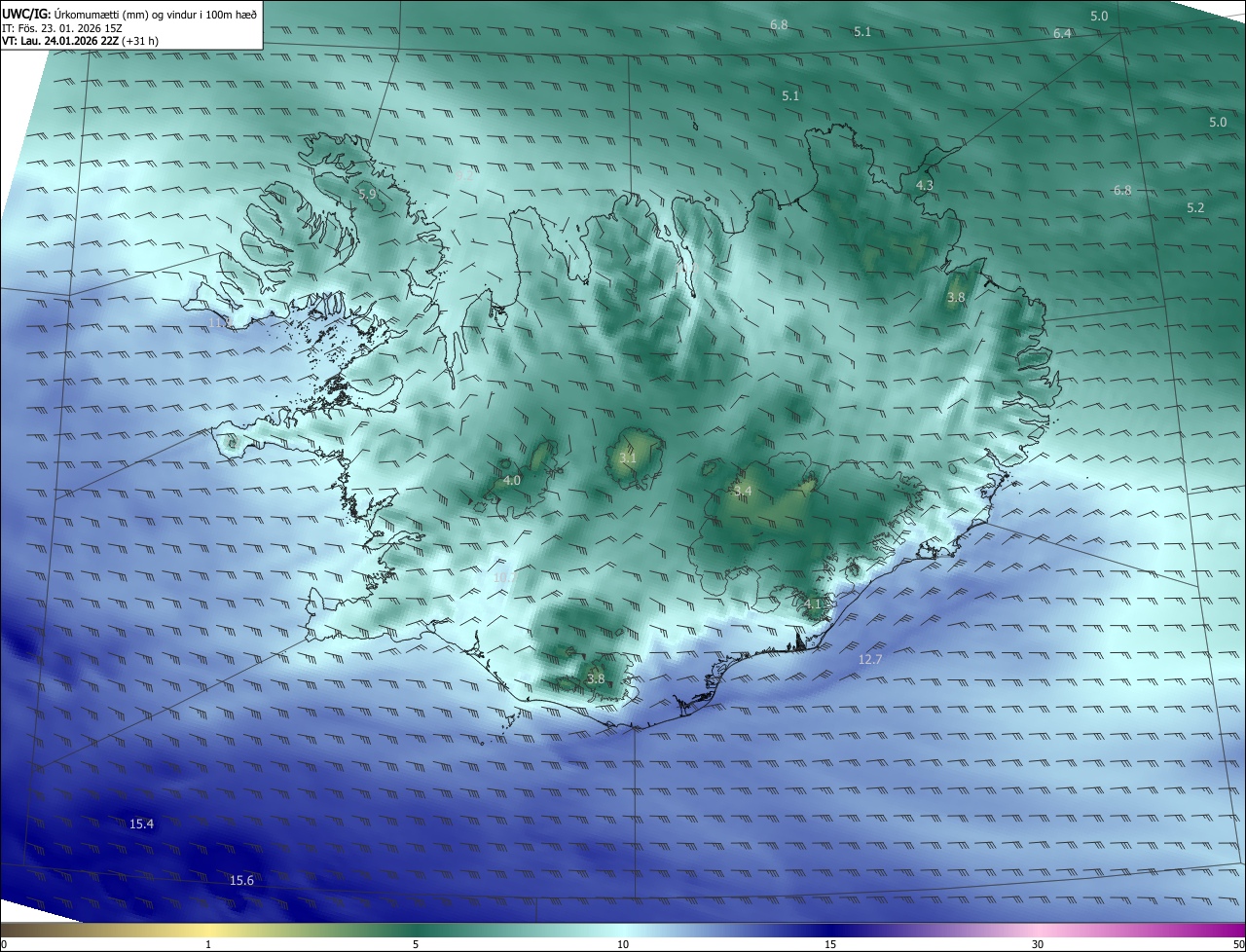Click the 10 tick on the color scale
The image size is (1246, 952).
click(x=623, y=944)
